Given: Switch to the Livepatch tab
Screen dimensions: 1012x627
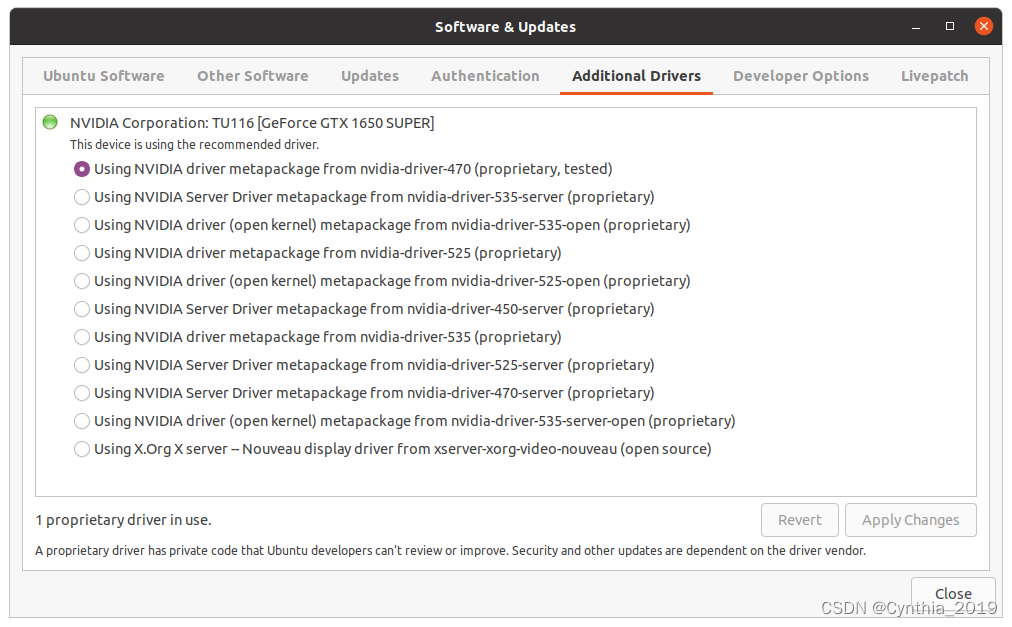Looking at the screenshot, I should tap(933, 76).
